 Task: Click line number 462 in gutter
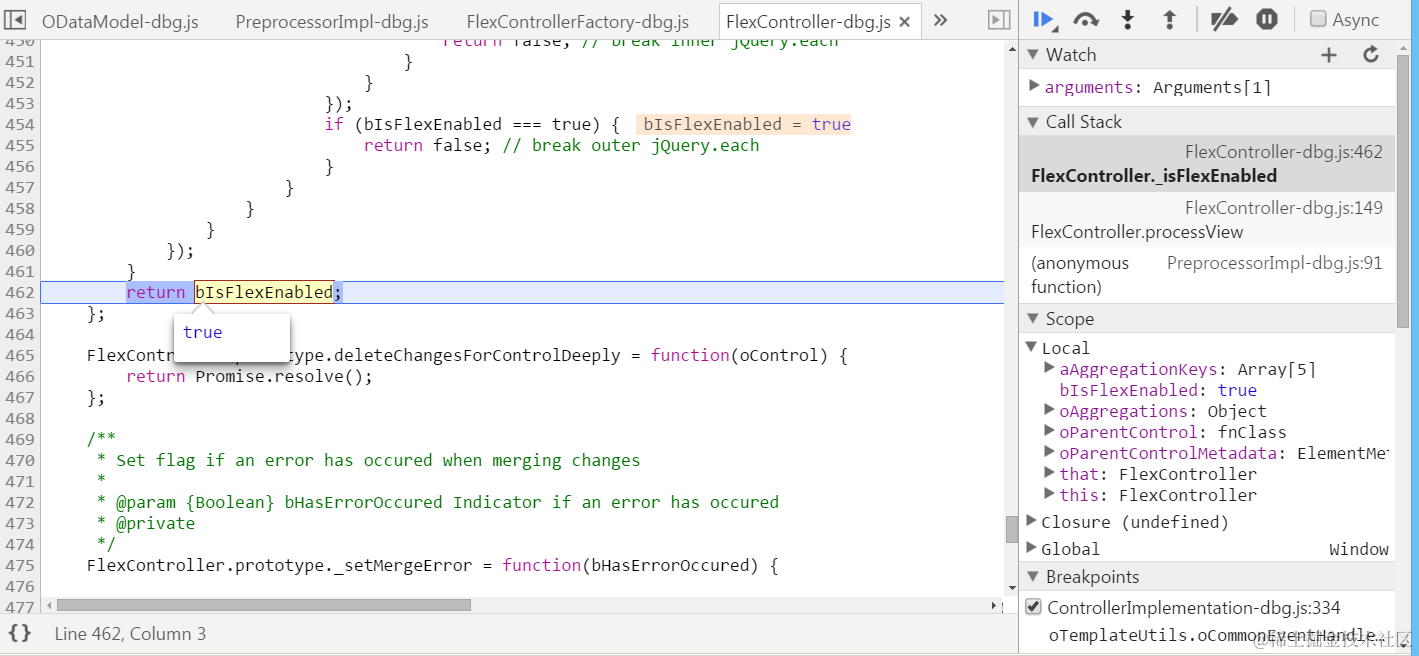(19, 292)
